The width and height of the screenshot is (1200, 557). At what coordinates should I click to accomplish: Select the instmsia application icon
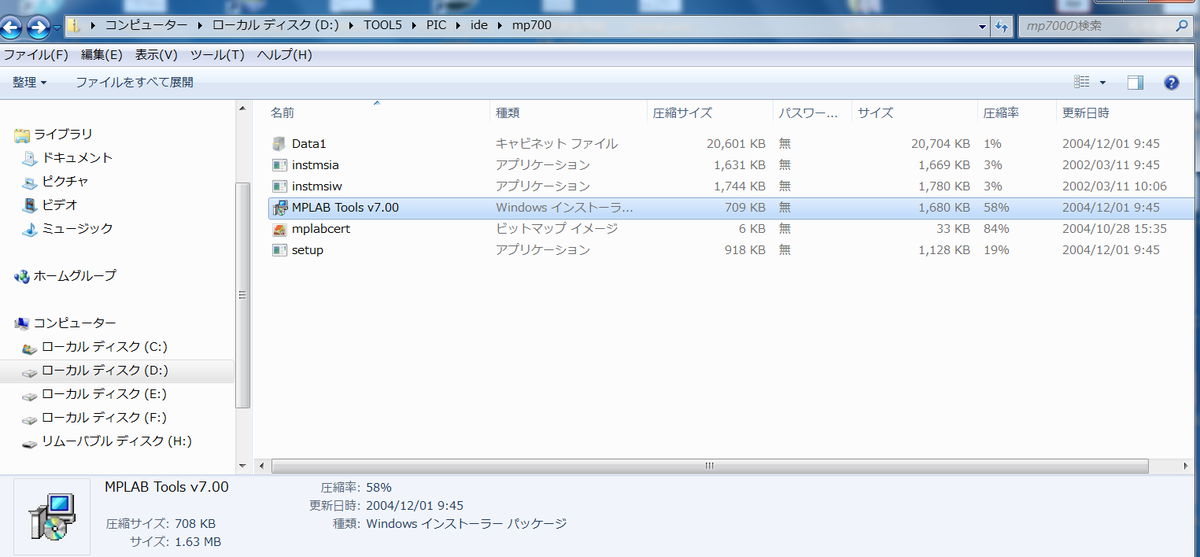point(279,165)
